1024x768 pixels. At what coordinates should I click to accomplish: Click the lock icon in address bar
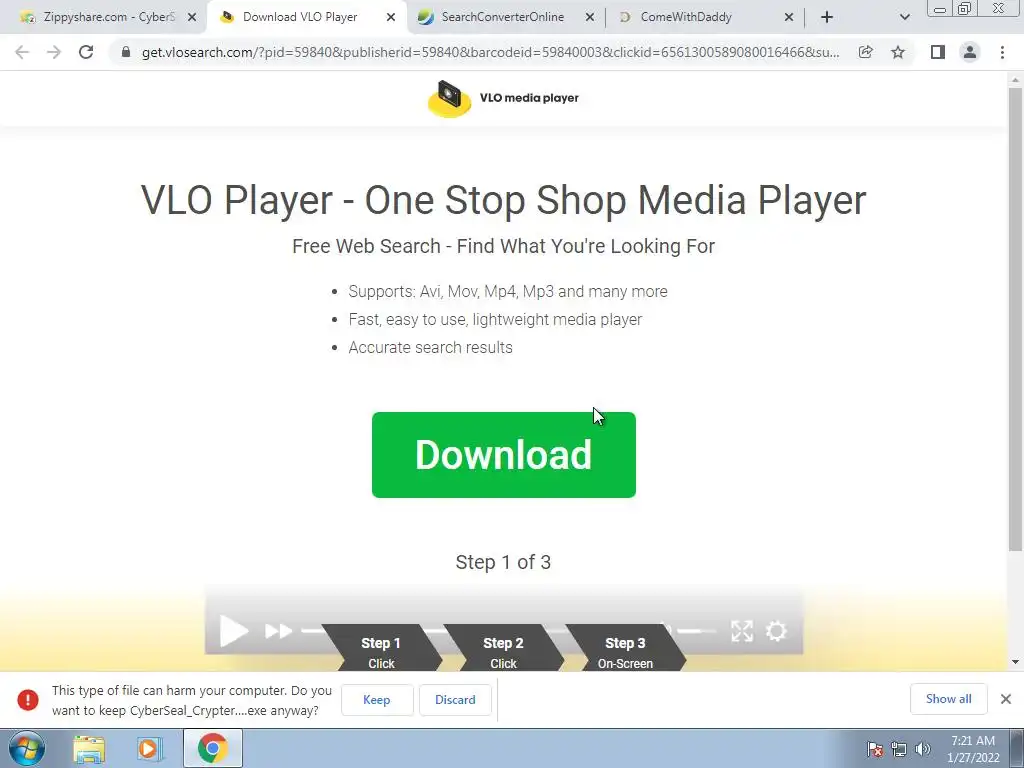(x=126, y=52)
